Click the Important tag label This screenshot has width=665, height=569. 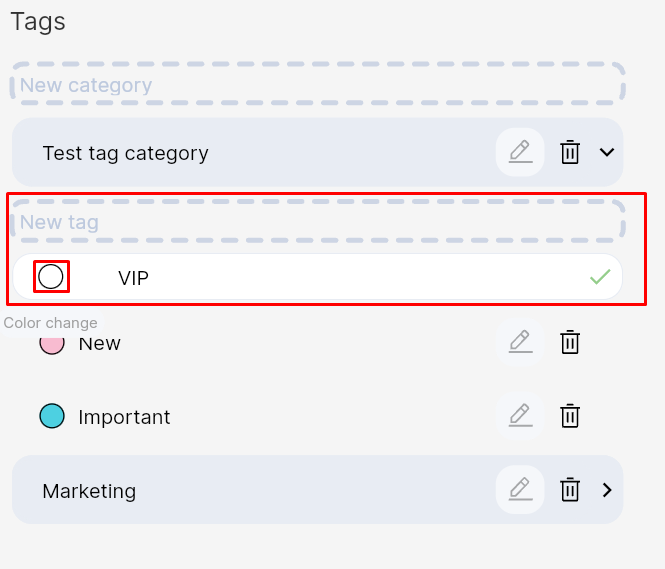click(124, 417)
